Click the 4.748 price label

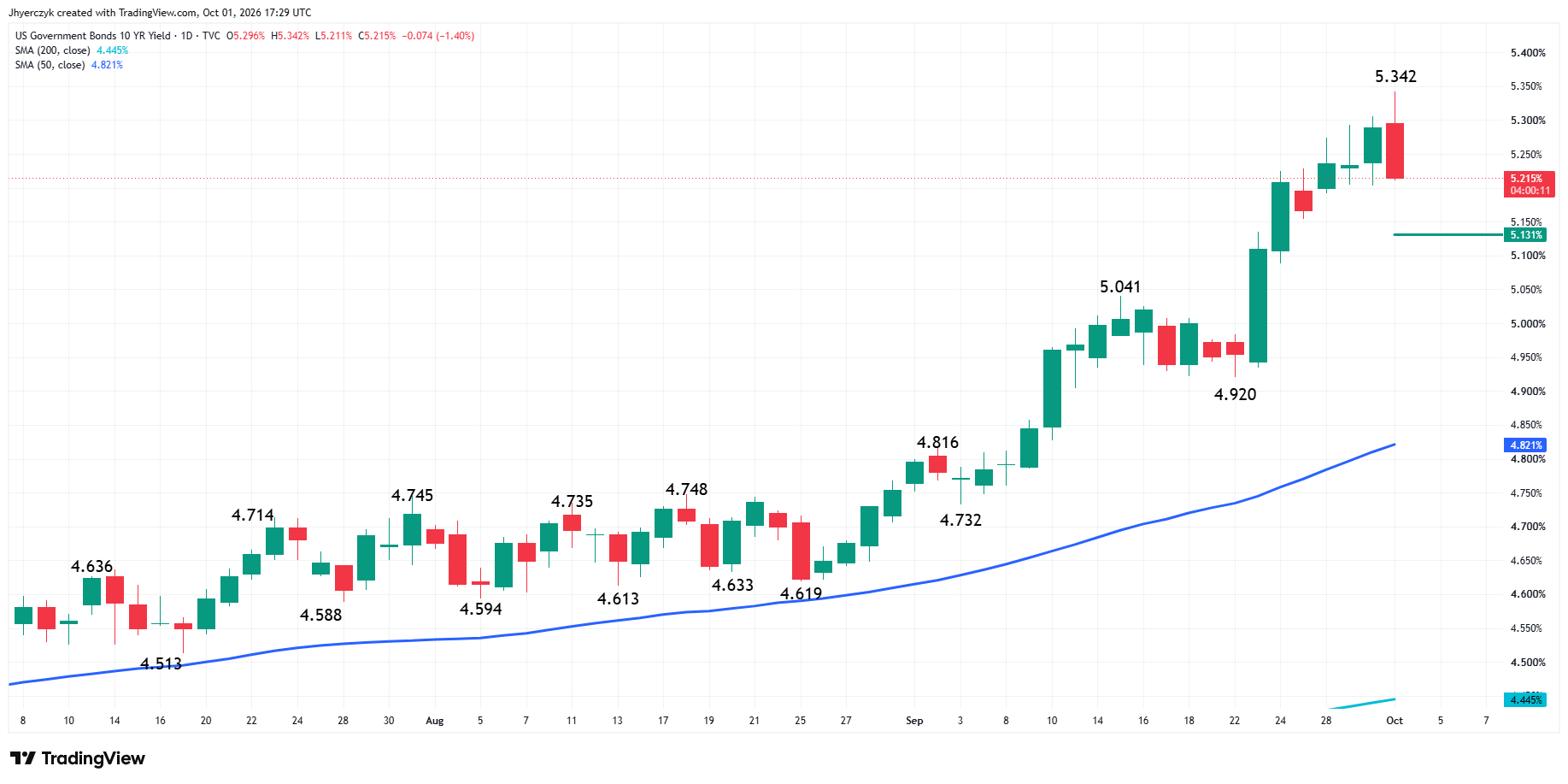[686, 490]
